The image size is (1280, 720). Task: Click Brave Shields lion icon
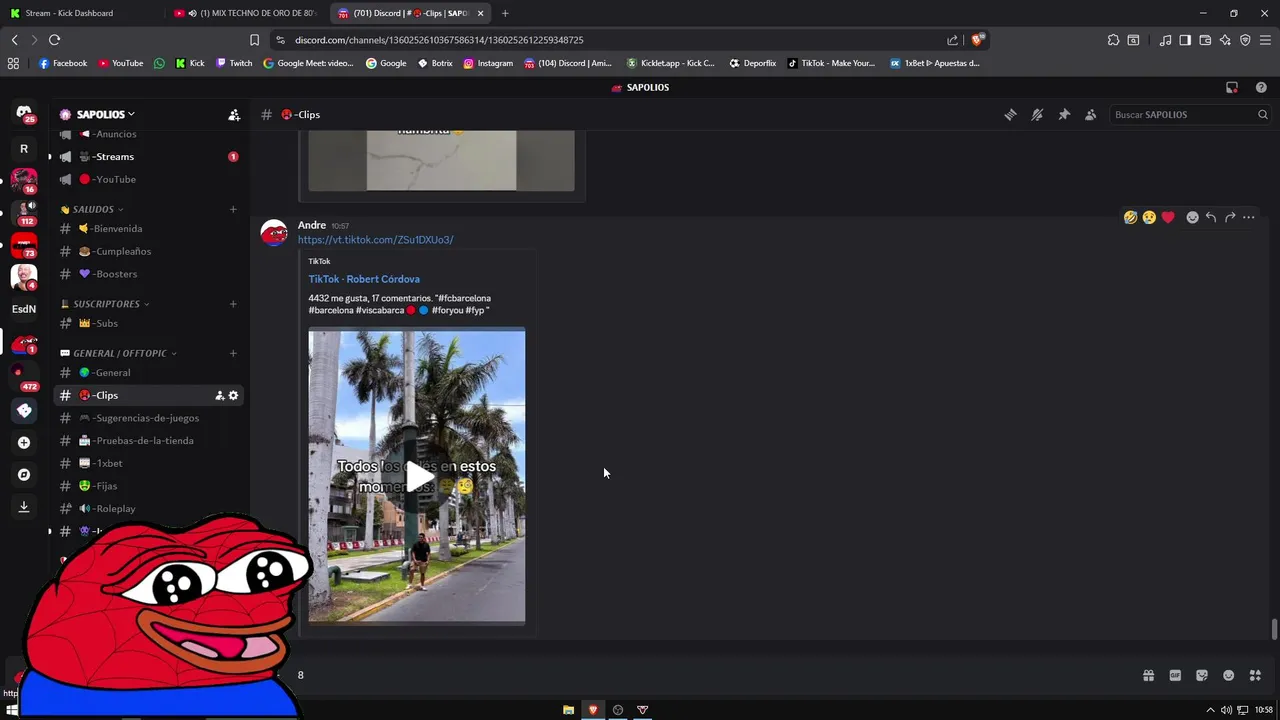click(977, 40)
